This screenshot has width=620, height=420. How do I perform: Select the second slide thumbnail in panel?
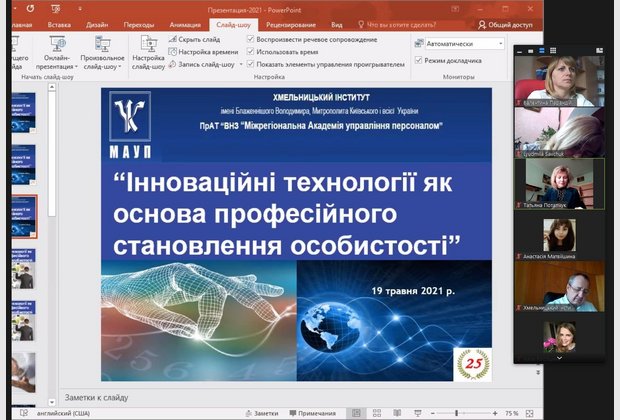point(23,164)
